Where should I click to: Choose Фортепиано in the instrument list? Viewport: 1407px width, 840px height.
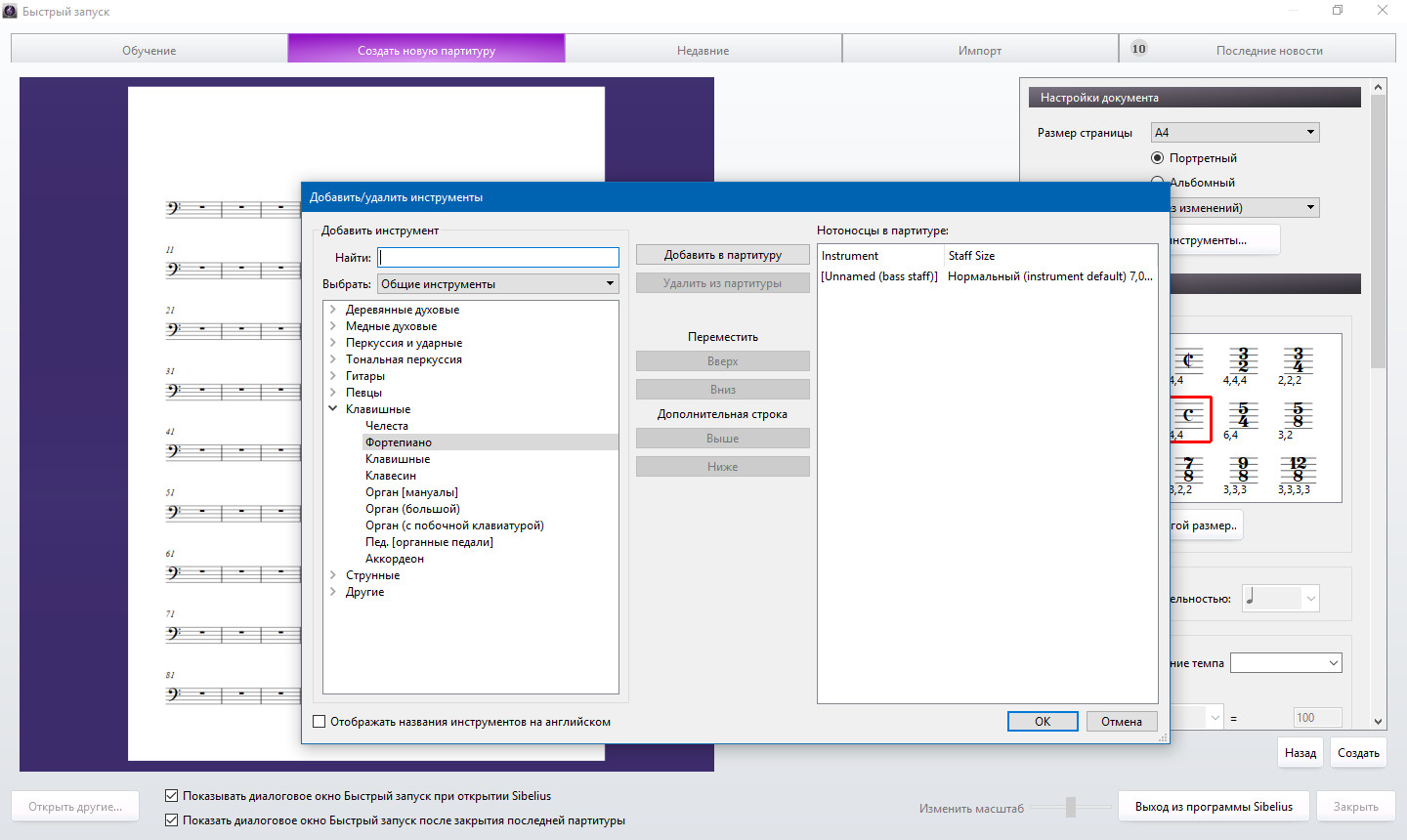[x=399, y=442]
